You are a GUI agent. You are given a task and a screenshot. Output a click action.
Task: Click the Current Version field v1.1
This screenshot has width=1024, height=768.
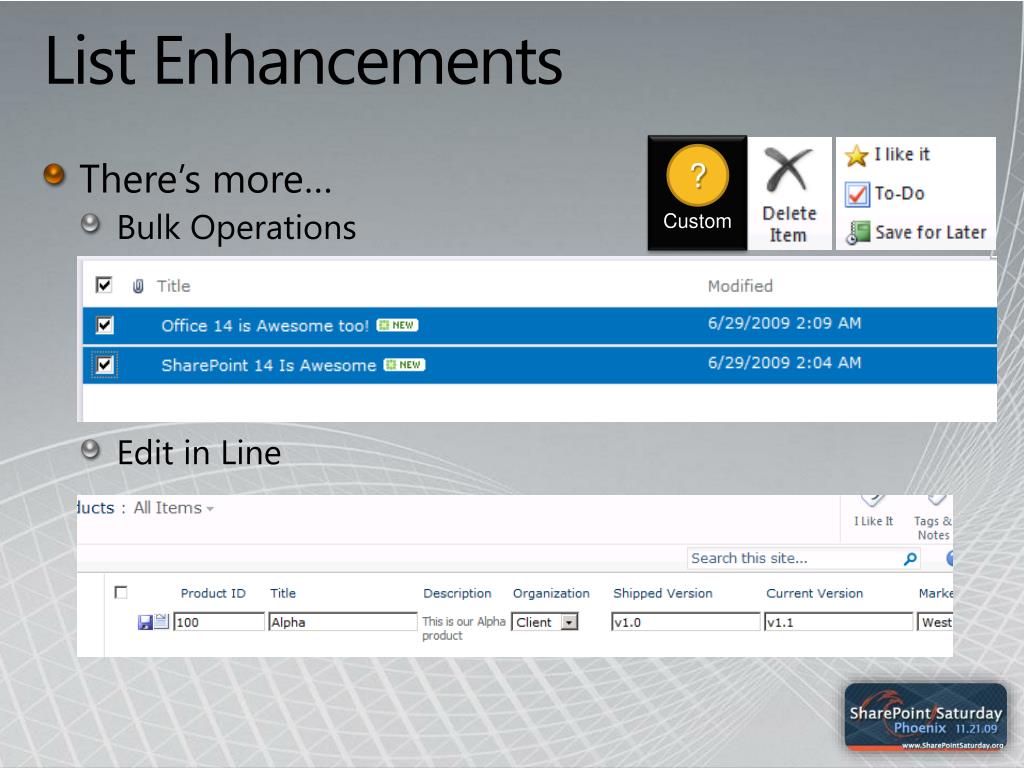839,622
